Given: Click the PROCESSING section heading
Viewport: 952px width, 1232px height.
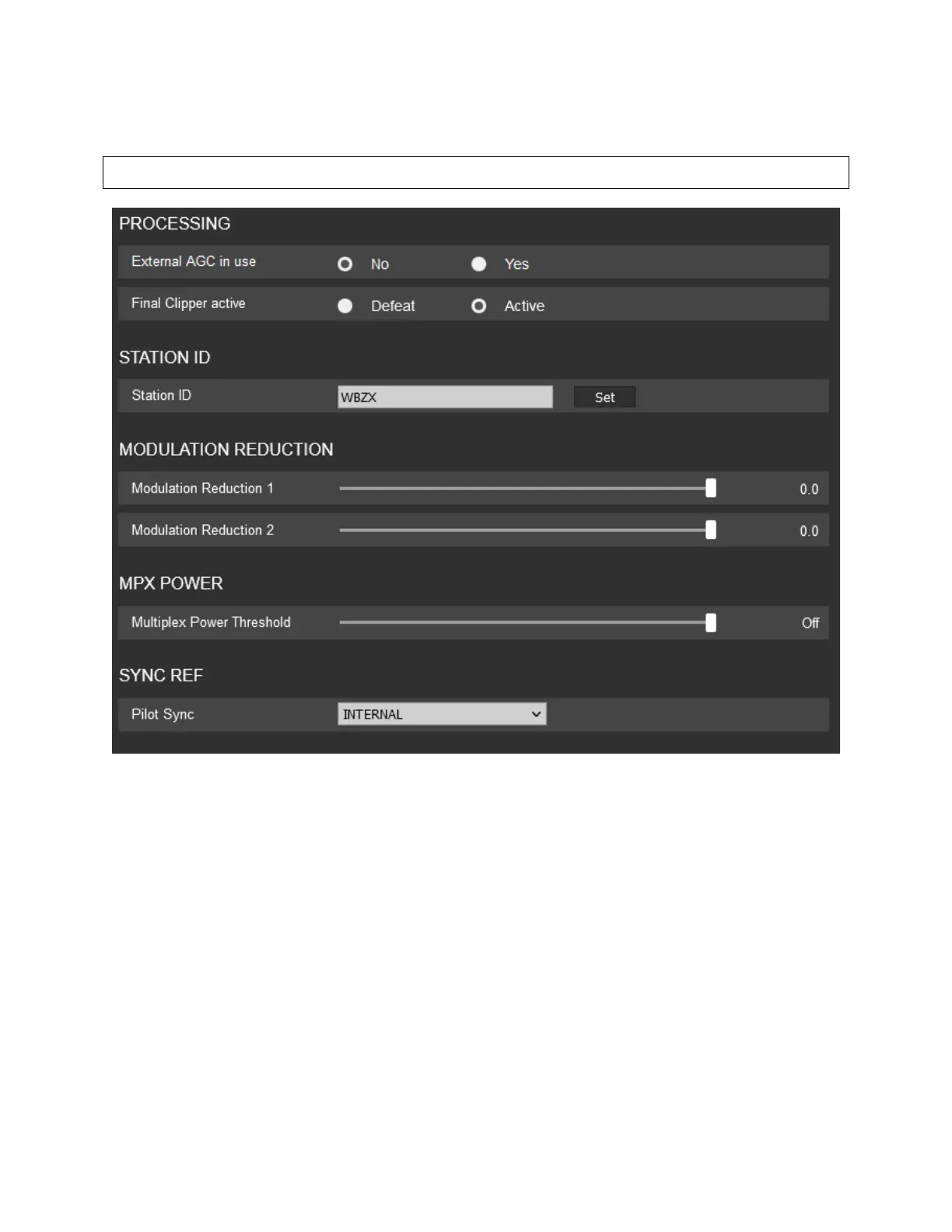Looking at the screenshot, I should (175, 224).
